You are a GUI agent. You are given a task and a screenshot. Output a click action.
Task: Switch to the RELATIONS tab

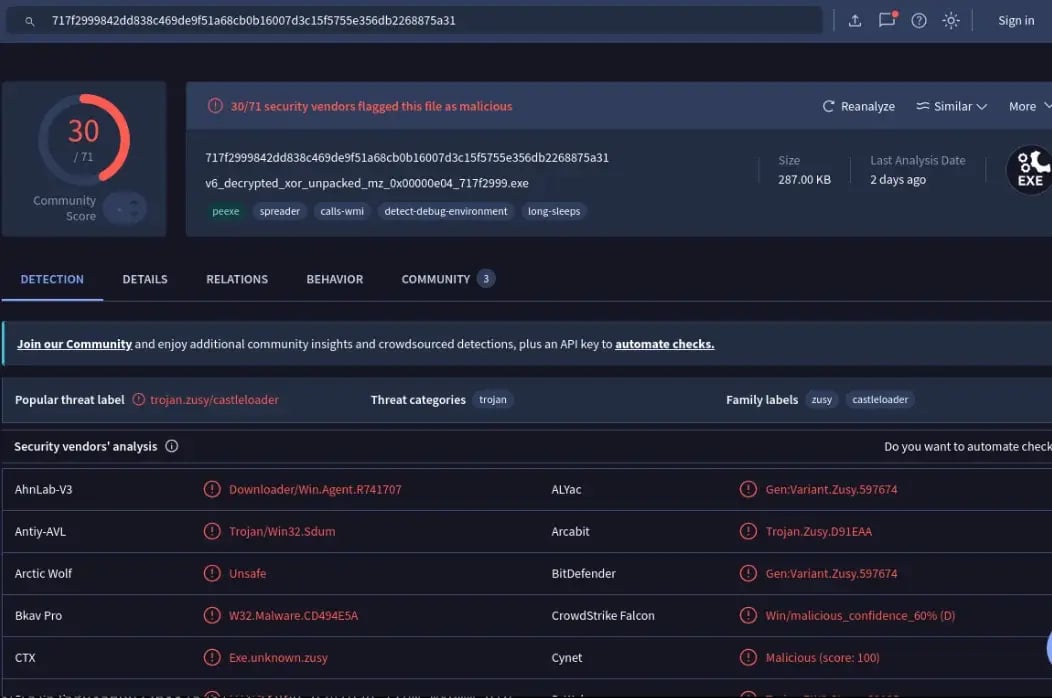(237, 279)
